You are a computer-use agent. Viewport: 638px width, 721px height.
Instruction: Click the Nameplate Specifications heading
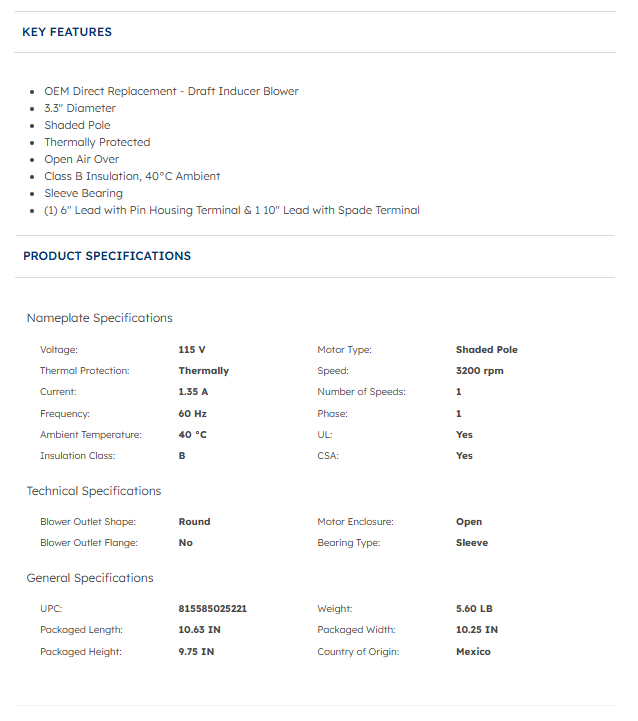coord(99,318)
